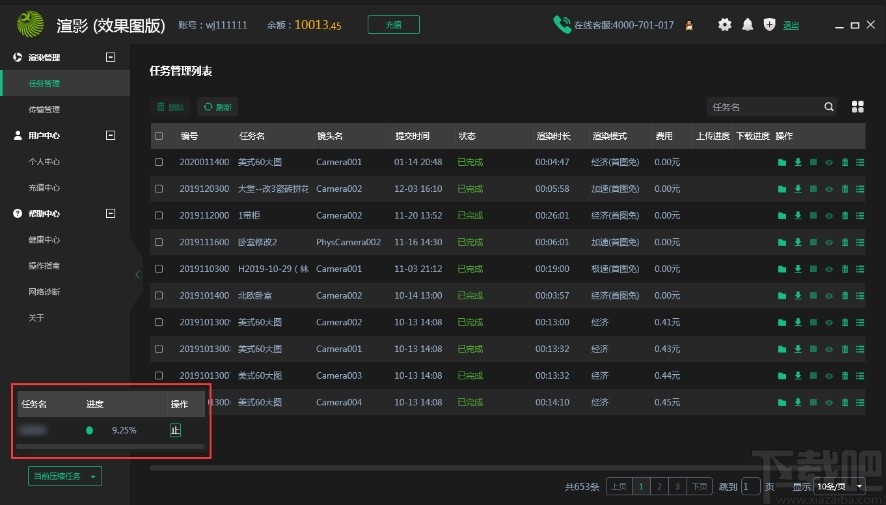The image size is (886, 505).
Task: Click the 渲影 app logo
Action: [x=31, y=24]
